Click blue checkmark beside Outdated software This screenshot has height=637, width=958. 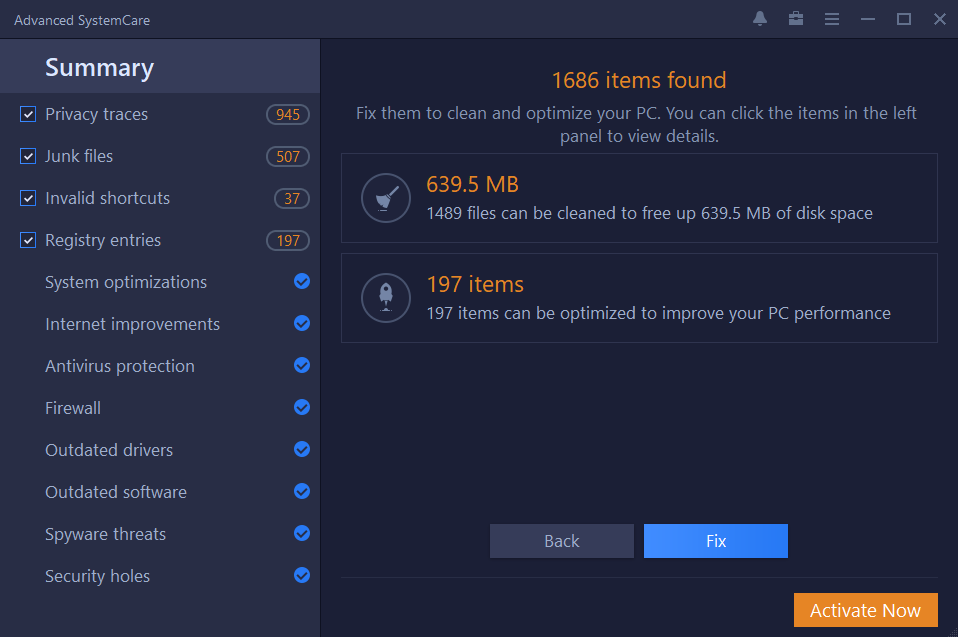click(302, 492)
